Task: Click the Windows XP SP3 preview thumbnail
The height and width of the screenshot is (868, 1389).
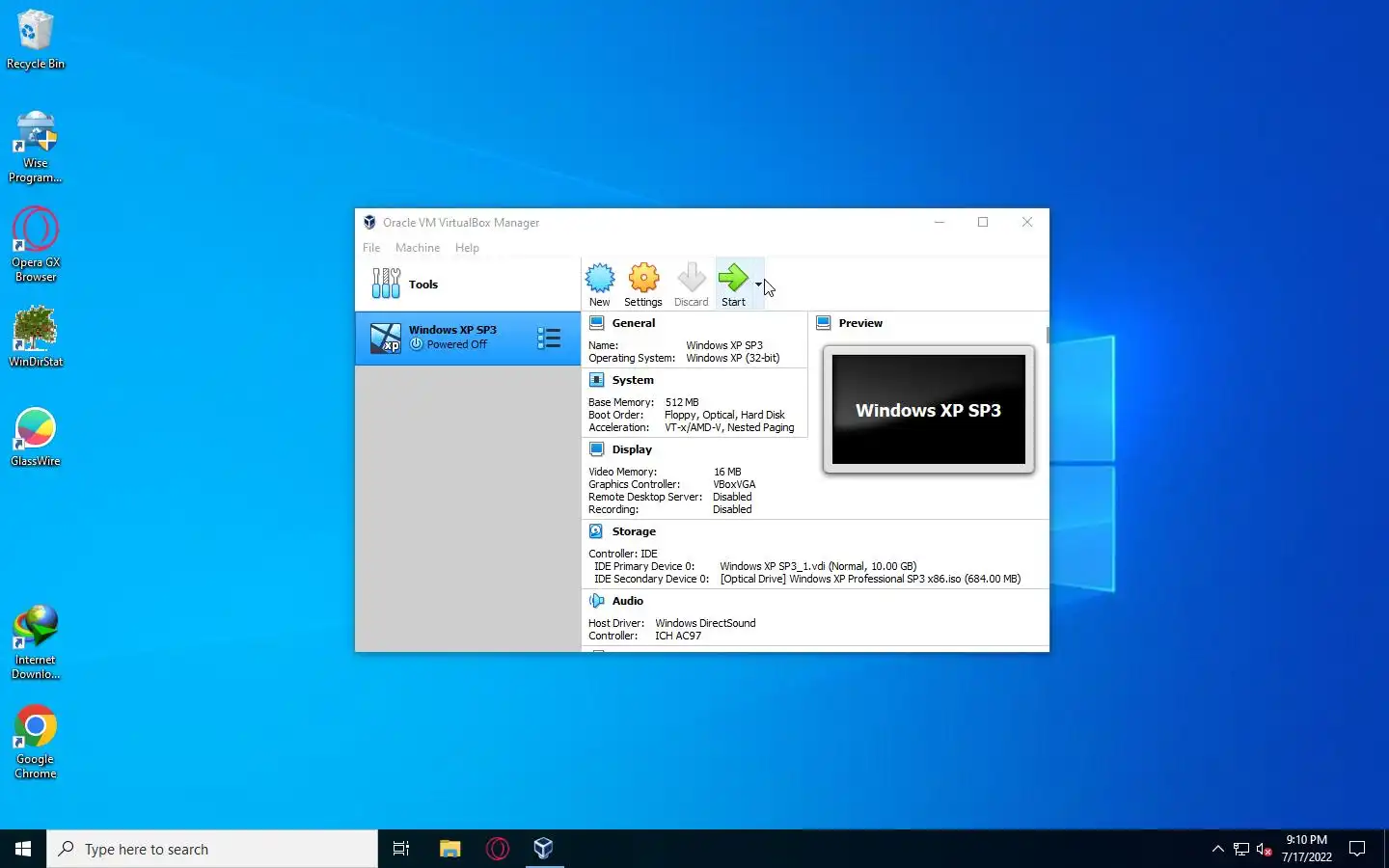Action: [x=929, y=410]
